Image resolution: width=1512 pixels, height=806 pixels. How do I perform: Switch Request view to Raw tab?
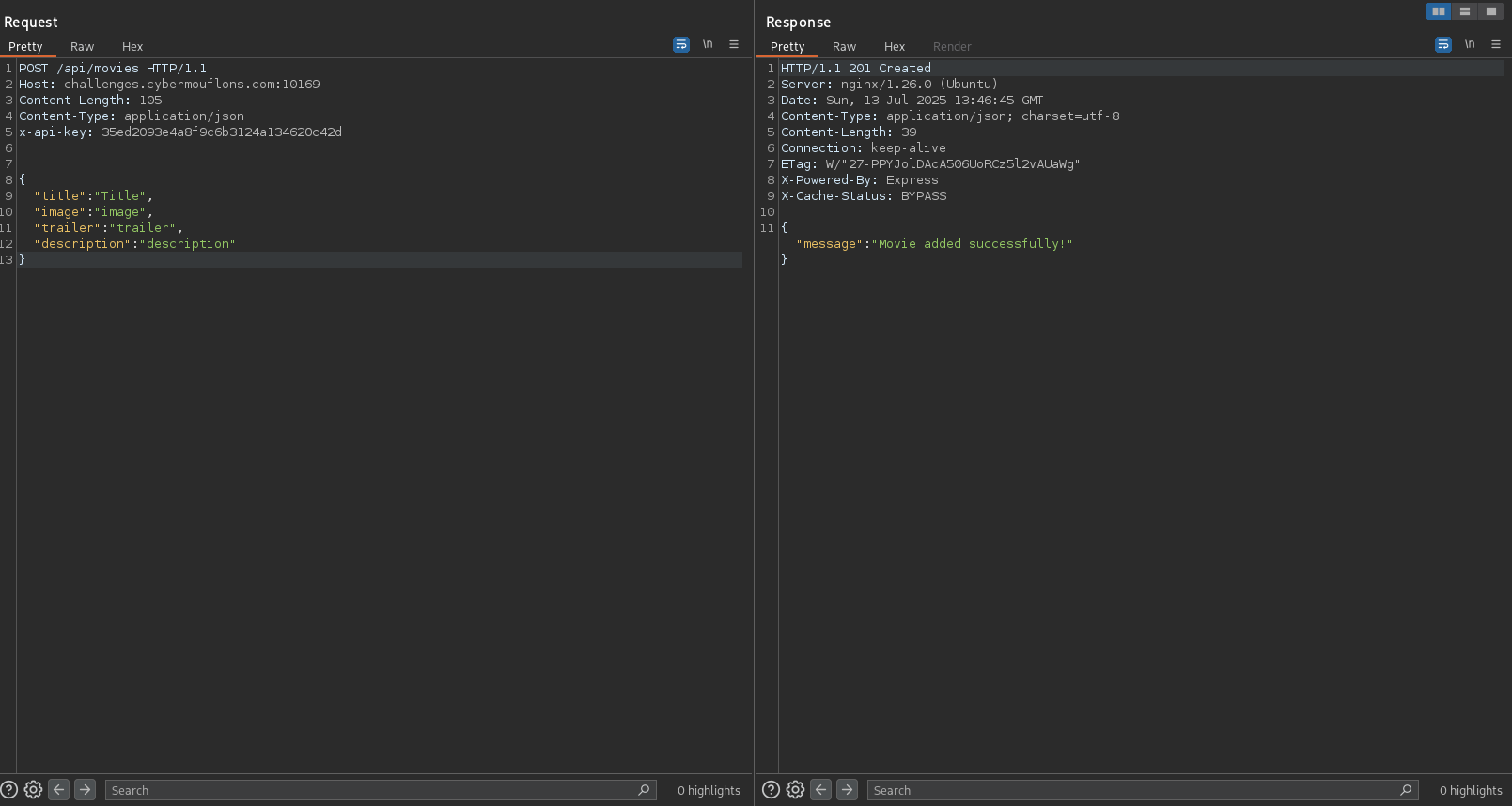pyautogui.click(x=82, y=47)
